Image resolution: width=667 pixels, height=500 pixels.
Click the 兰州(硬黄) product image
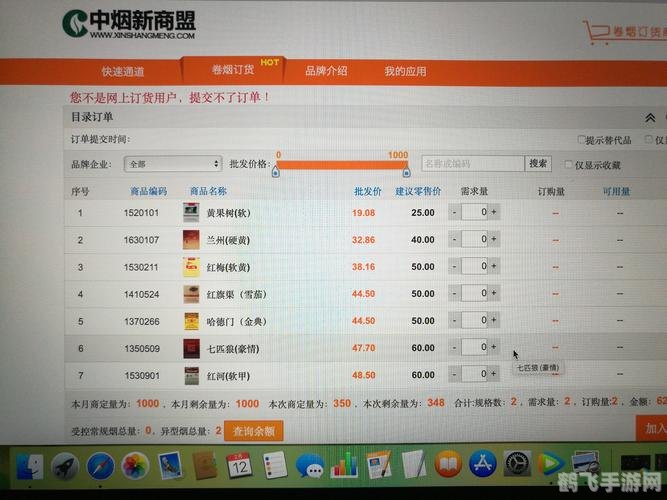pyautogui.click(x=191, y=240)
